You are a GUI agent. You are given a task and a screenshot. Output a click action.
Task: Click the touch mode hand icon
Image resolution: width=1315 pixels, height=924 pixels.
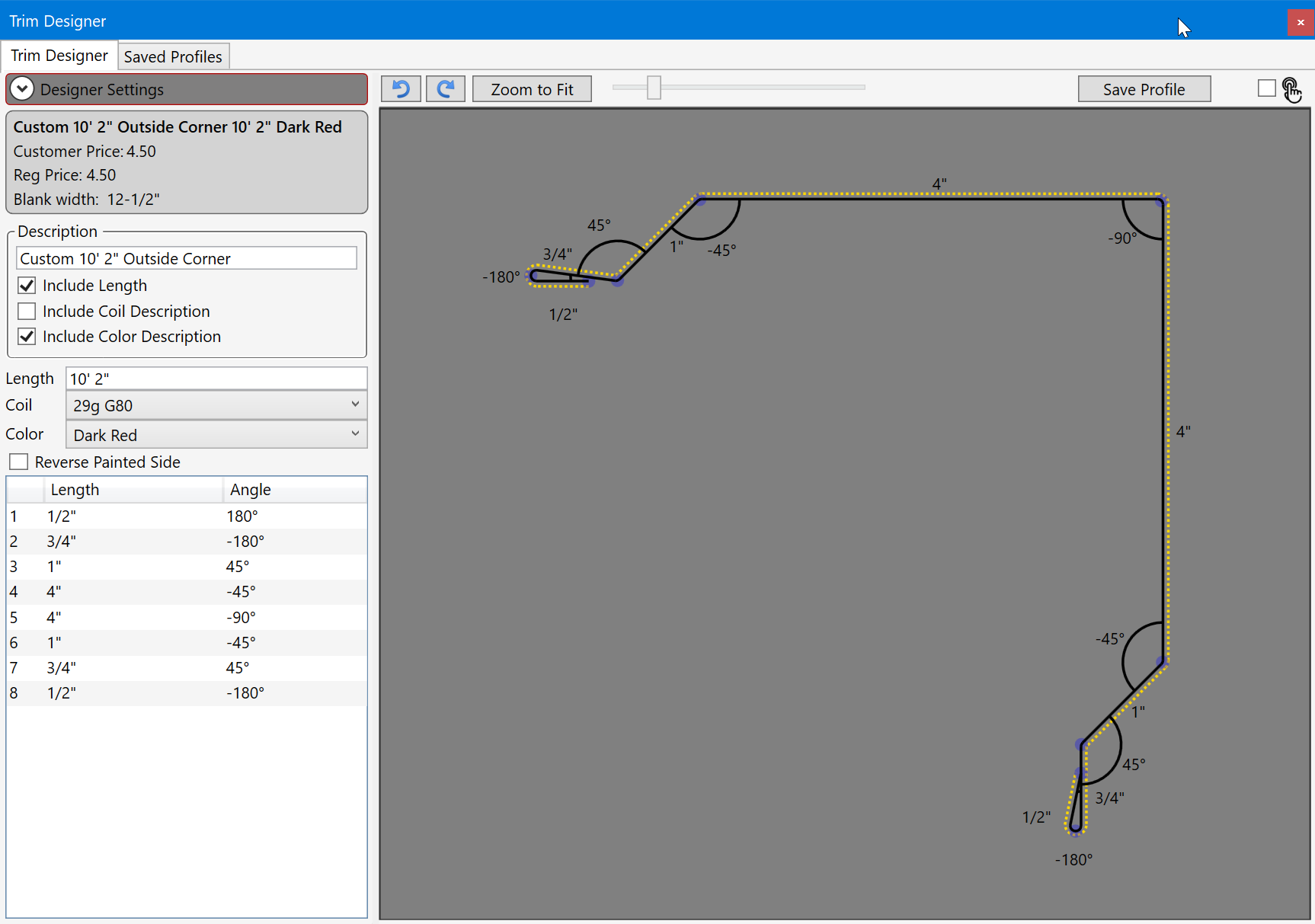(x=1291, y=90)
